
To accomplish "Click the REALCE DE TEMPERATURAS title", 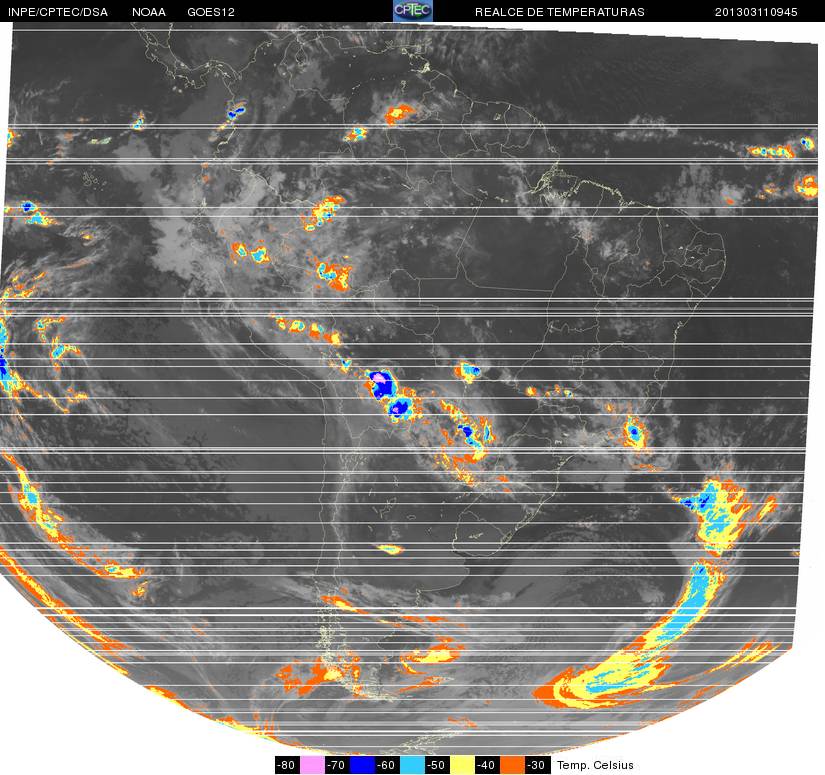I will [560, 12].
